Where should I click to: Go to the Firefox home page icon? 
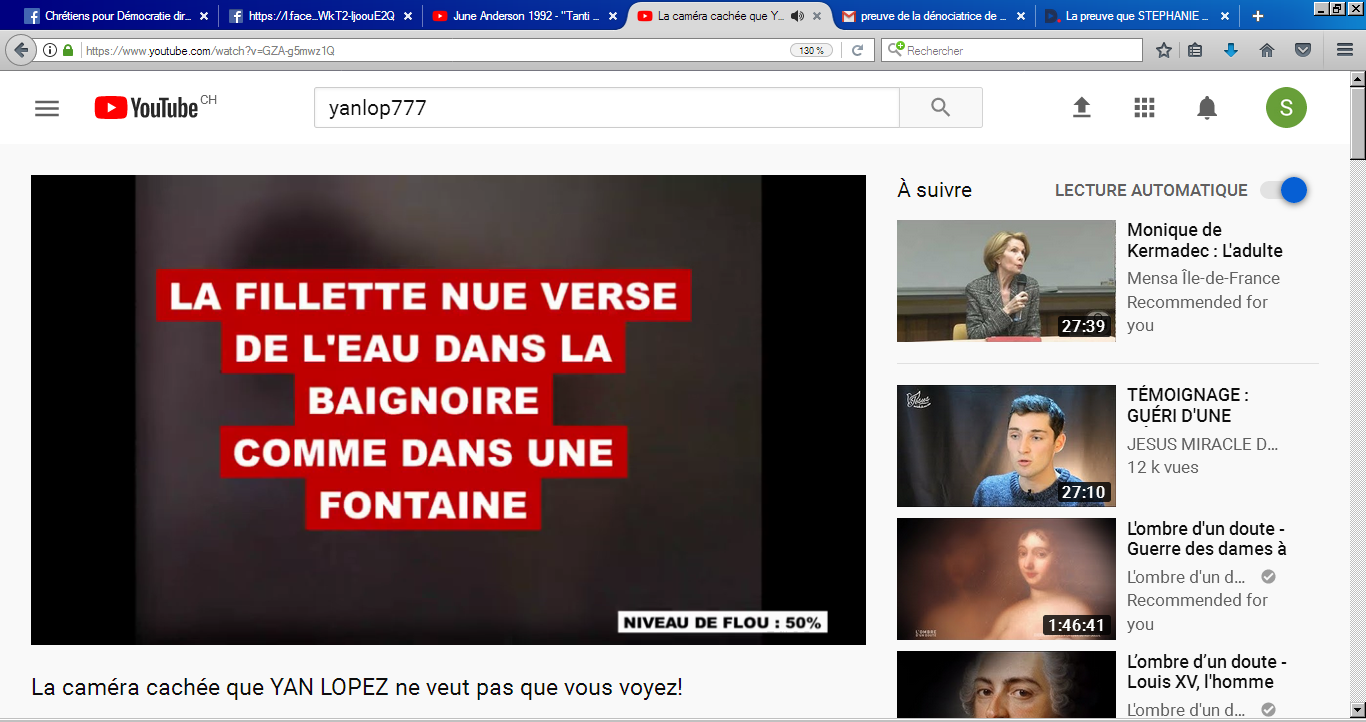coord(1267,50)
